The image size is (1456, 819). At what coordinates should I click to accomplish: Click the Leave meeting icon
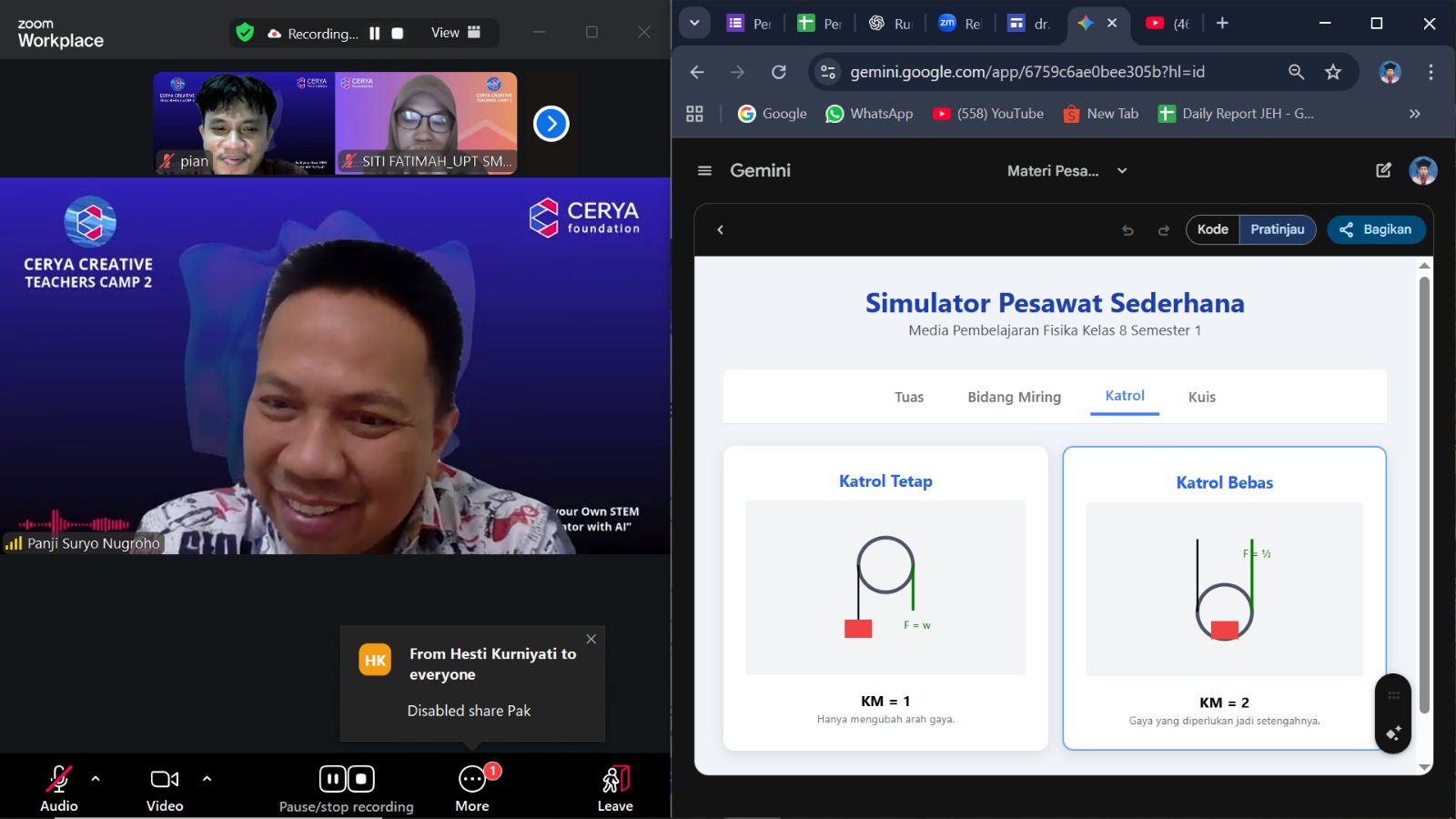(615, 781)
